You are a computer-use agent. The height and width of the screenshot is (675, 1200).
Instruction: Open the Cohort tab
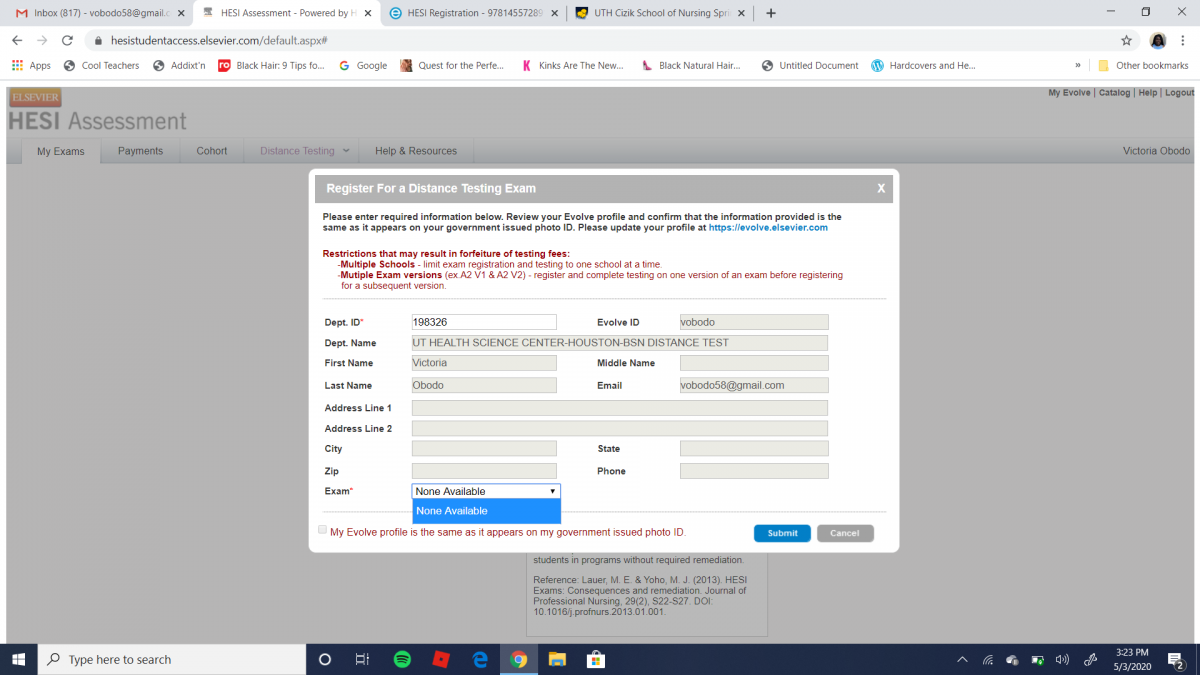click(x=211, y=151)
